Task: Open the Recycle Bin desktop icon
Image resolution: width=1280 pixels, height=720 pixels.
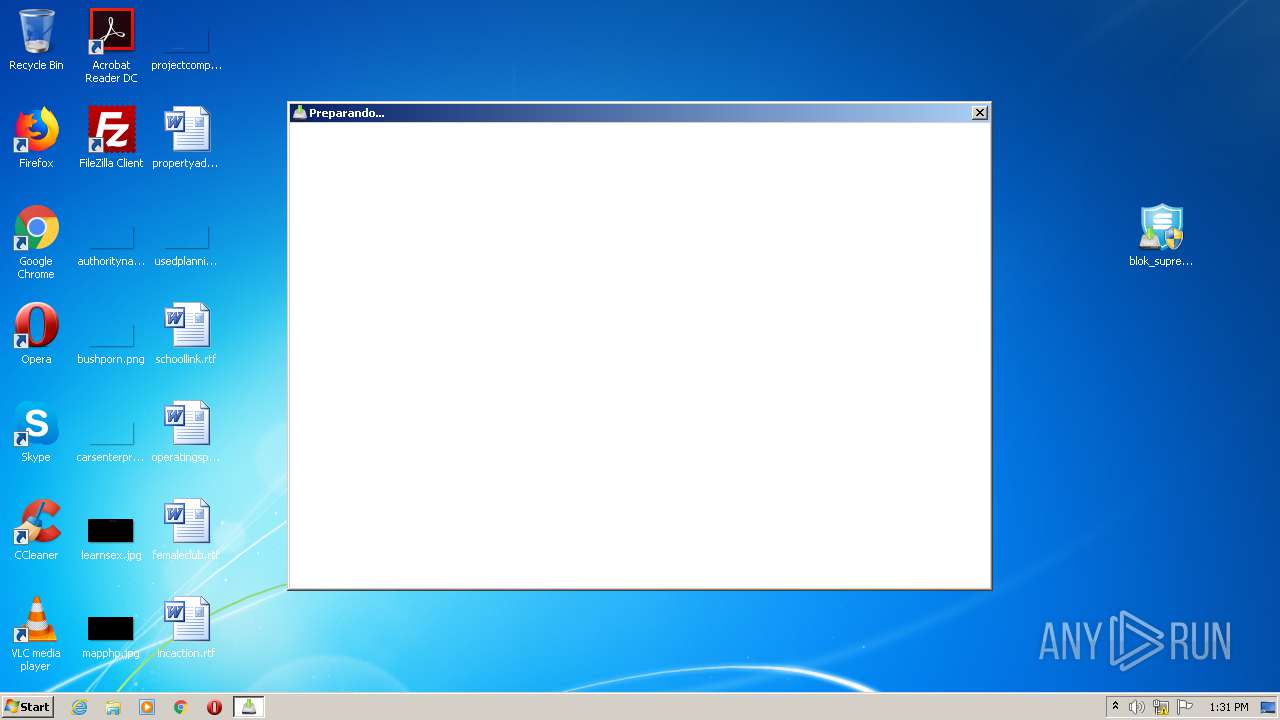Action: [x=36, y=41]
